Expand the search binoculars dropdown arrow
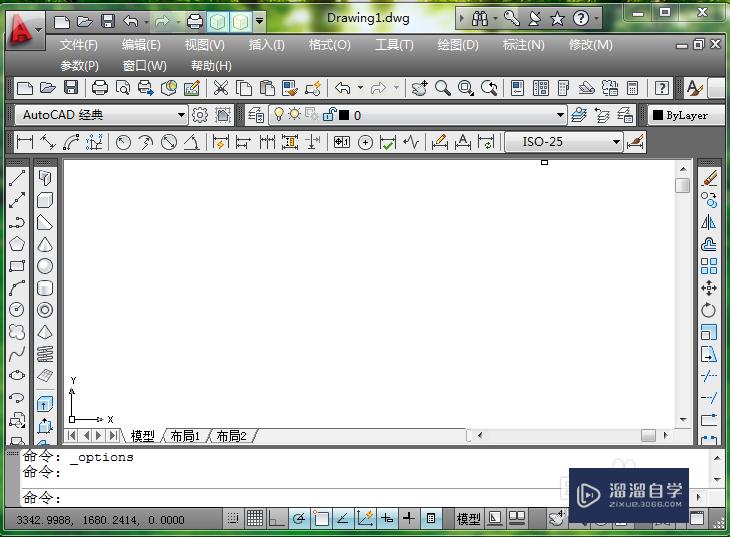This screenshot has height=537, width=730. coord(495,19)
